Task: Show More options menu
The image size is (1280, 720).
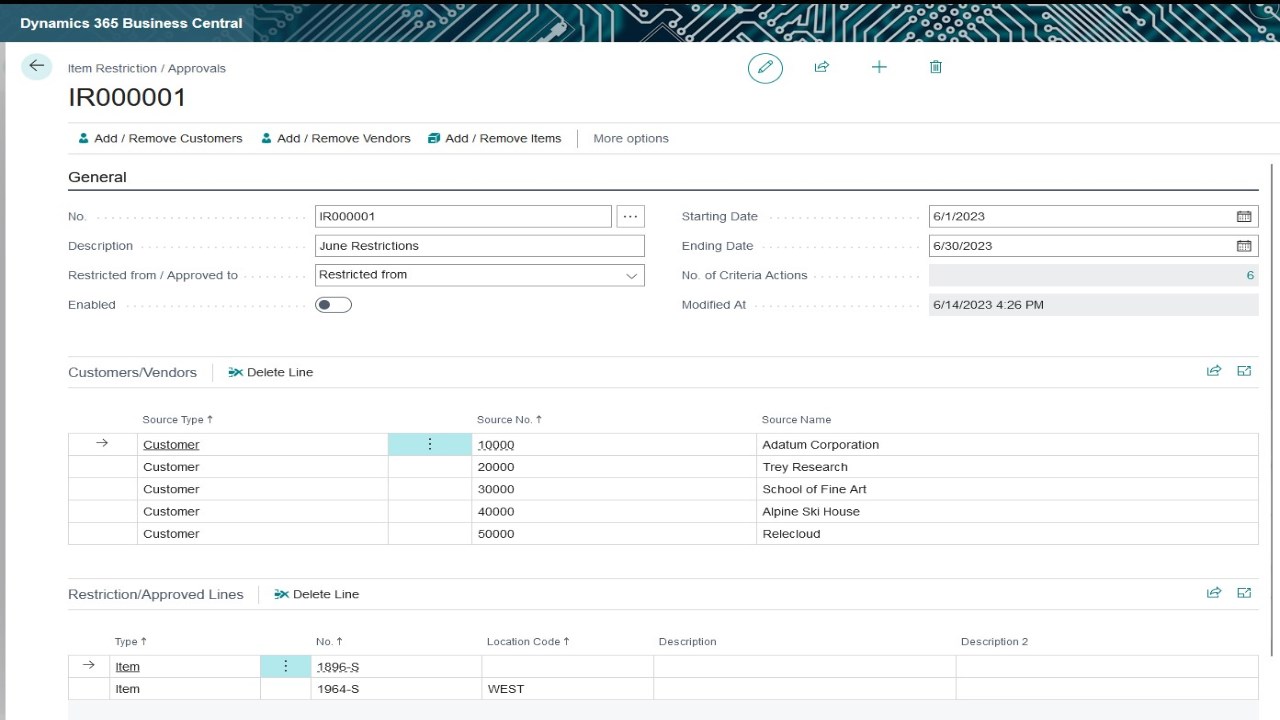Action: click(x=631, y=139)
